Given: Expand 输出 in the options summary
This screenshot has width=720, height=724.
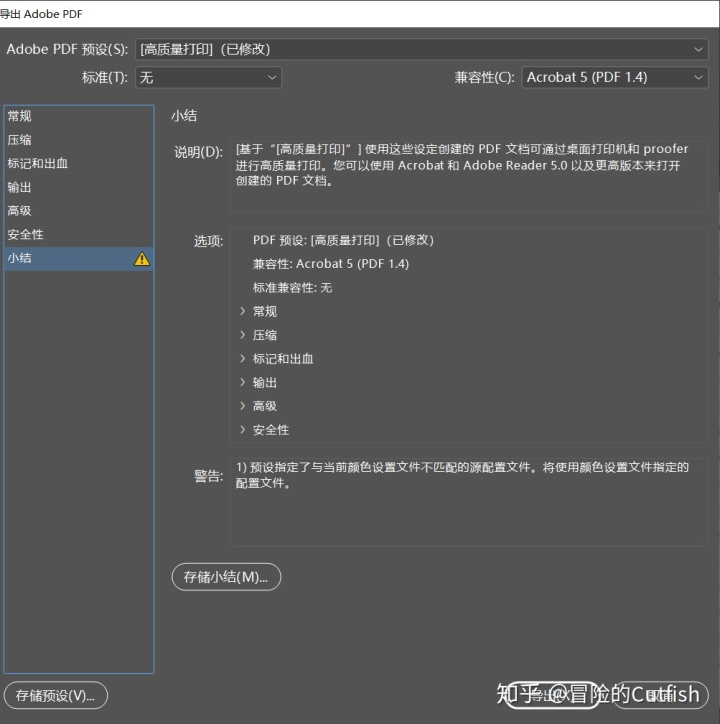Looking at the screenshot, I should [242, 382].
